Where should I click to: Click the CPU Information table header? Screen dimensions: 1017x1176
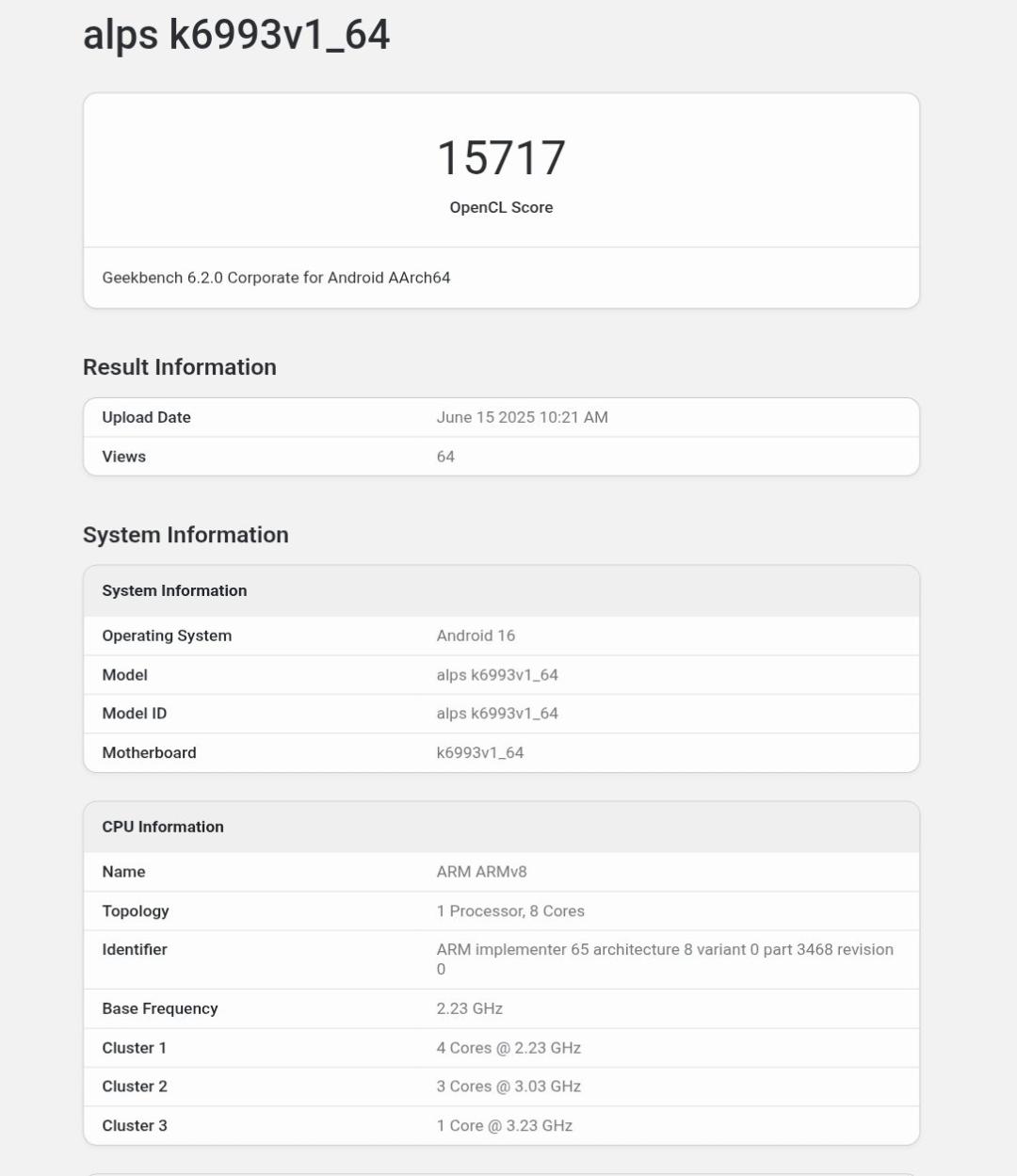coord(501,827)
